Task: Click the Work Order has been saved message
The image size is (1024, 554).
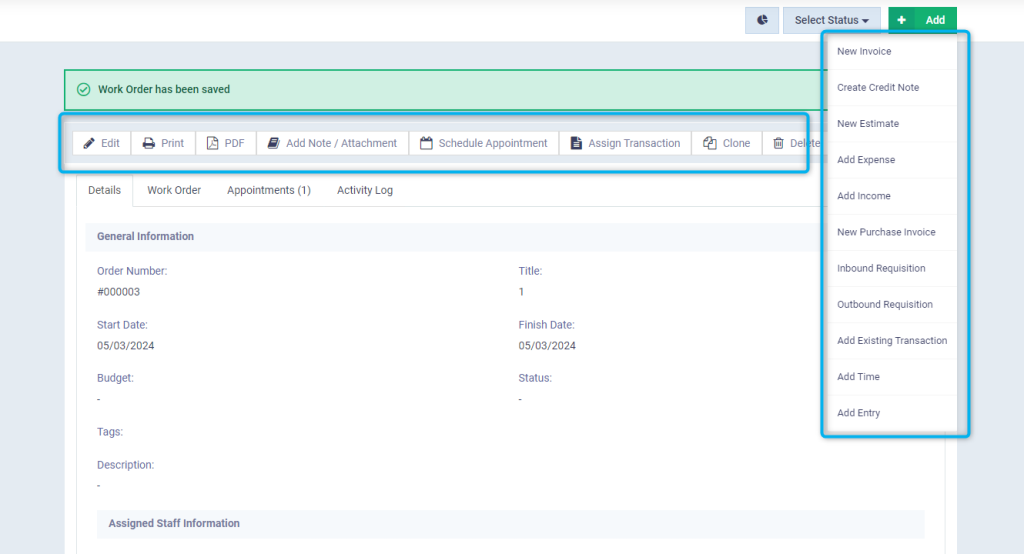Action: coord(164,90)
